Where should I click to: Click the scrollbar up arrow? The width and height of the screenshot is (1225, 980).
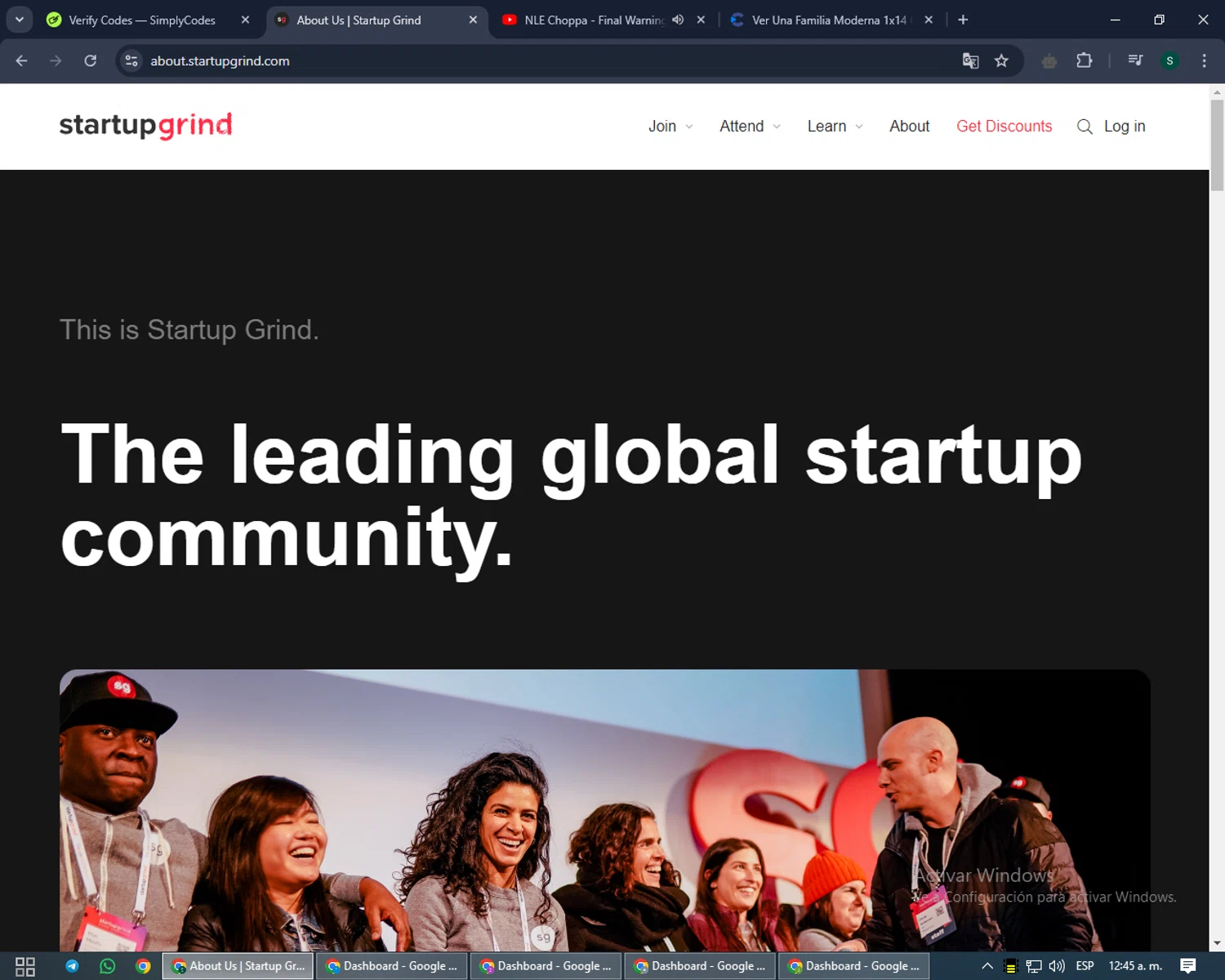pyautogui.click(x=1217, y=91)
